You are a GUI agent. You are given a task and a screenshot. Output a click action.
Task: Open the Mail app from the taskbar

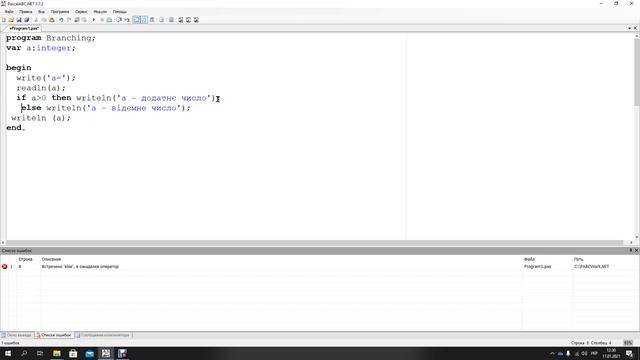point(89,353)
